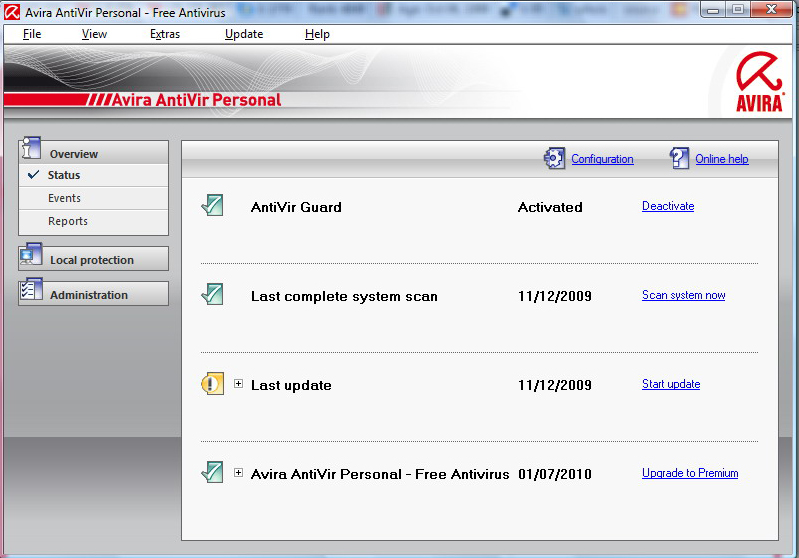Click the Activated status text
Image resolution: width=799 pixels, height=558 pixels.
coord(550,207)
